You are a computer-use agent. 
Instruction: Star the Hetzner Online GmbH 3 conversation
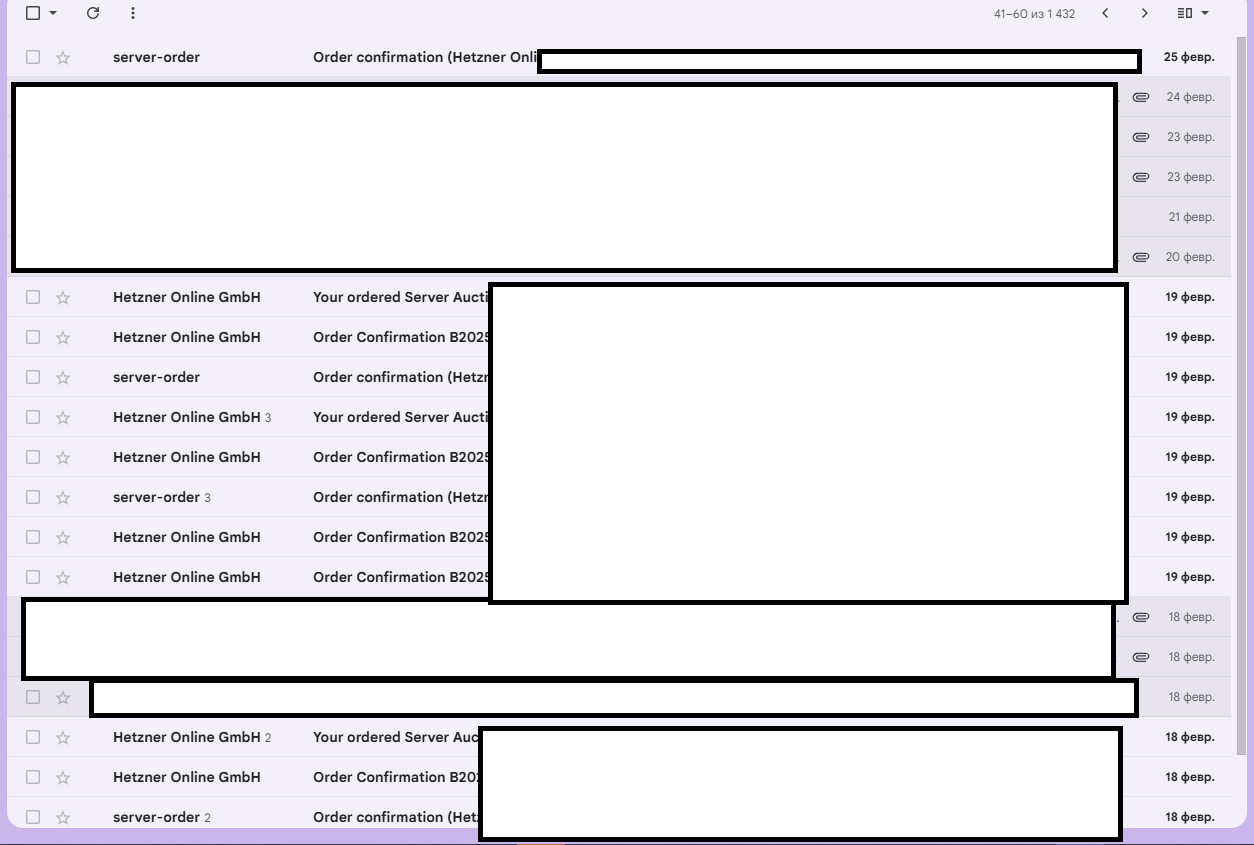(x=63, y=417)
